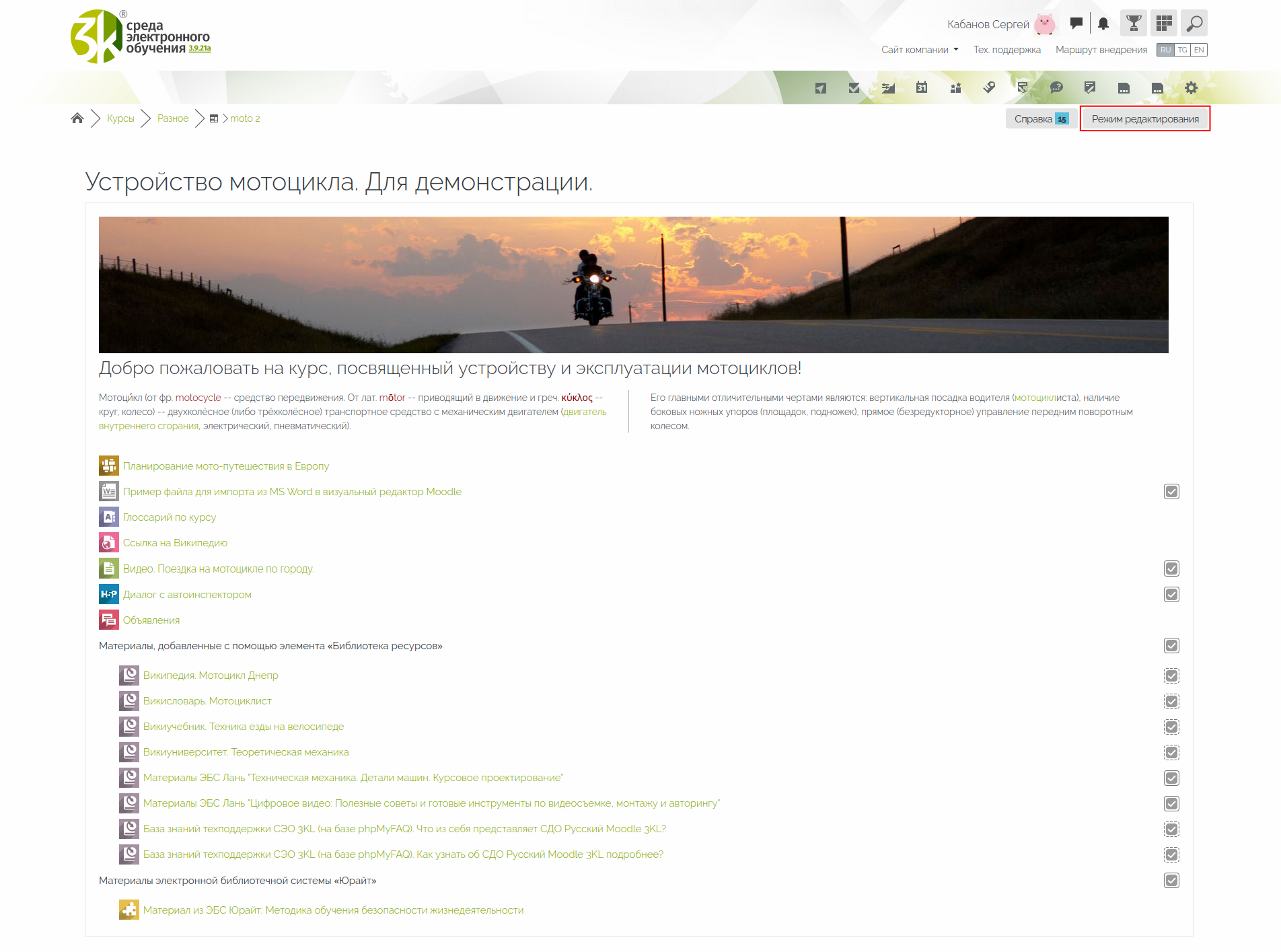The image size is (1281, 952).
Task: Click the note with checkmark dock icon
Action: pos(1090,87)
